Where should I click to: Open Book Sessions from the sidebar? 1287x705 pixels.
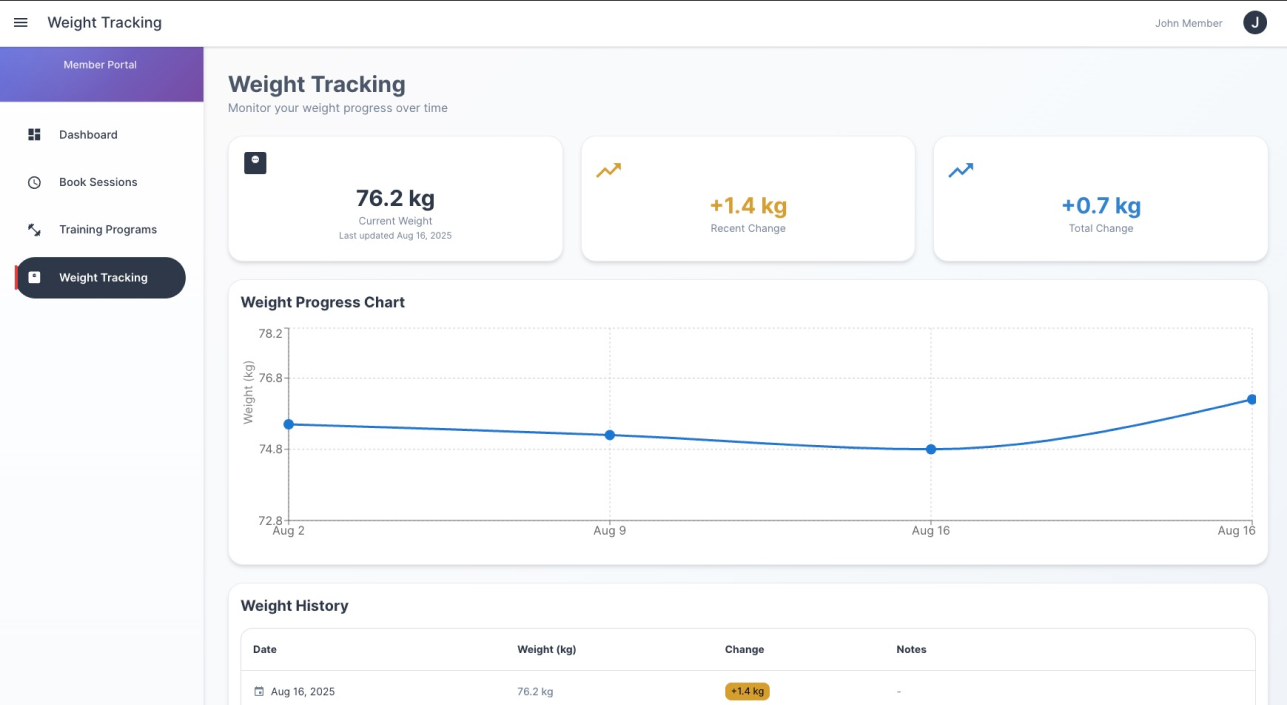pos(100,182)
